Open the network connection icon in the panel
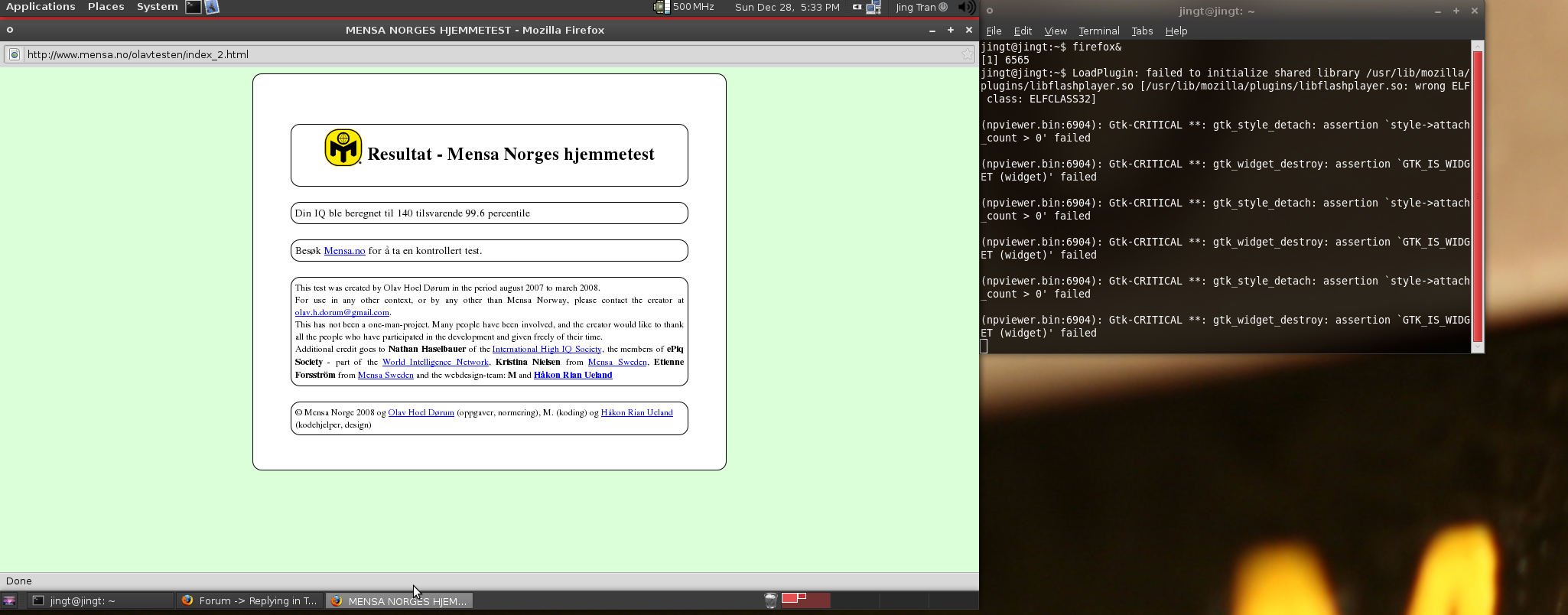This screenshot has width=1568, height=615. pos(873,7)
